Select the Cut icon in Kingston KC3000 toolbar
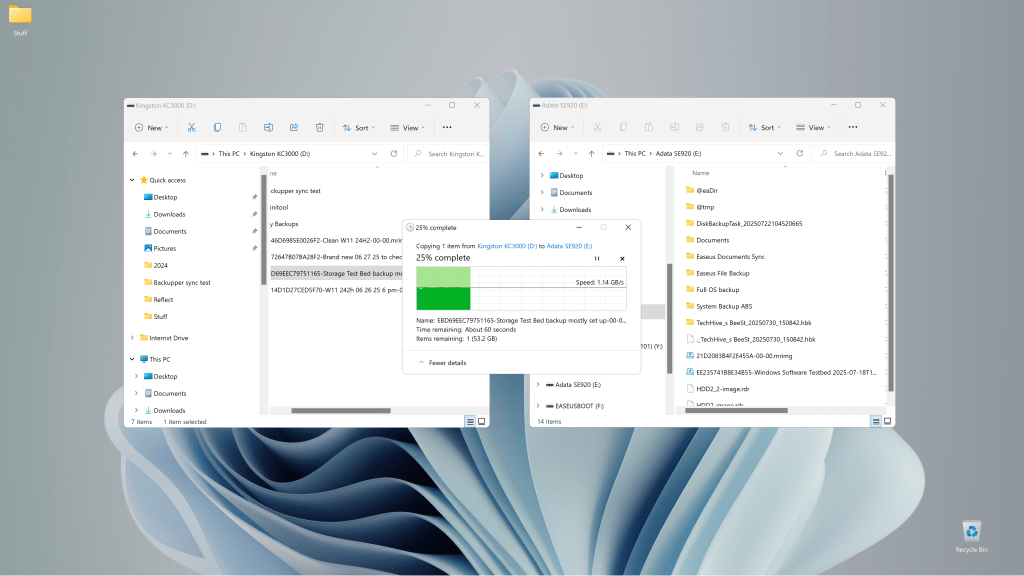Image resolution: width=1024 pixels, height=576 pixels. (191, 128)
